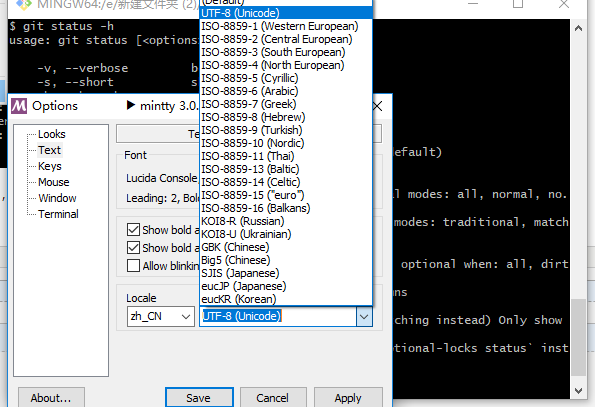595x407 pixels.
Task: Select the Text options category
Action: tap(49, 150)
